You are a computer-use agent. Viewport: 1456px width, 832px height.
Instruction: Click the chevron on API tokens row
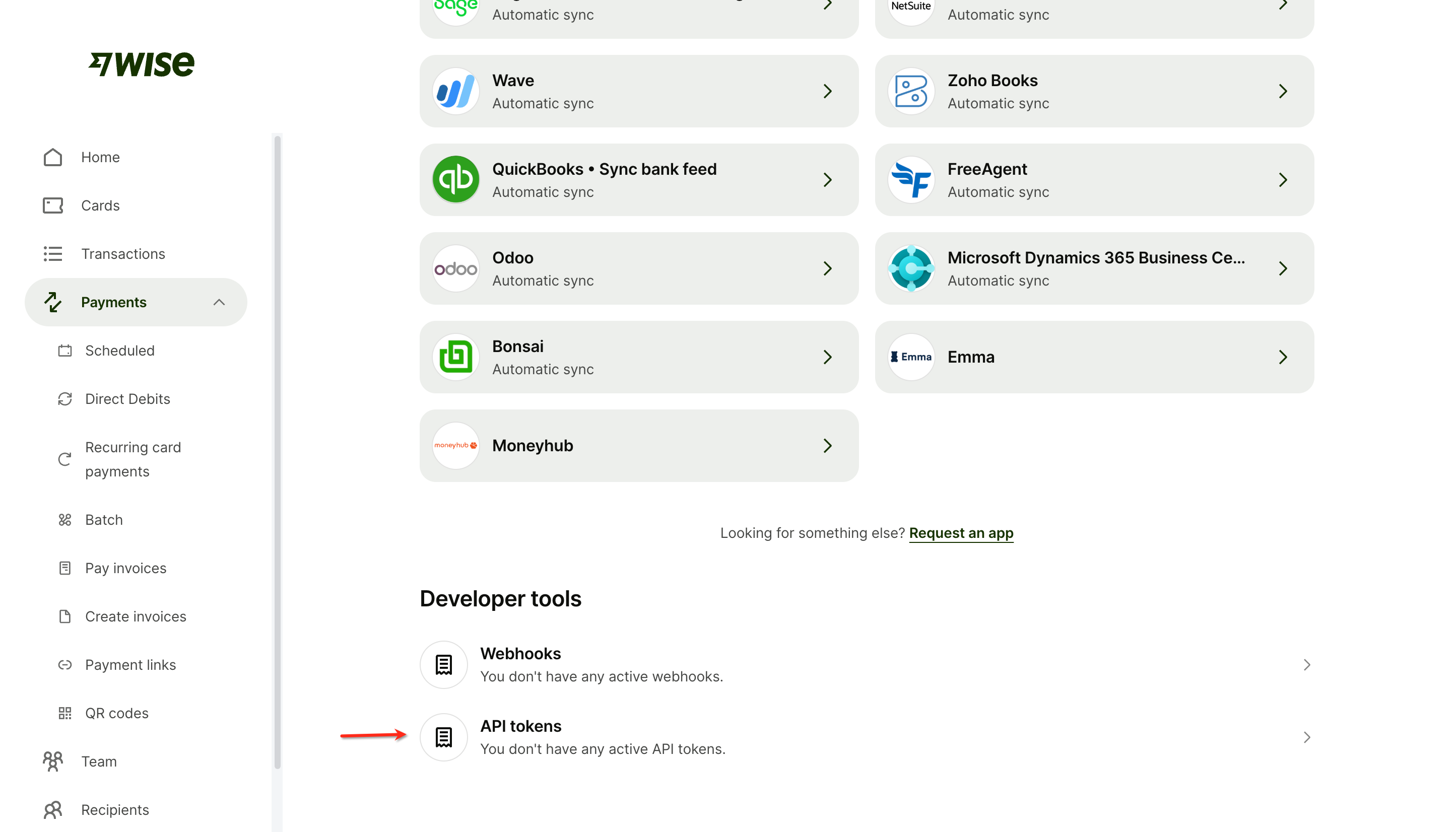[x=1306, y=737]
